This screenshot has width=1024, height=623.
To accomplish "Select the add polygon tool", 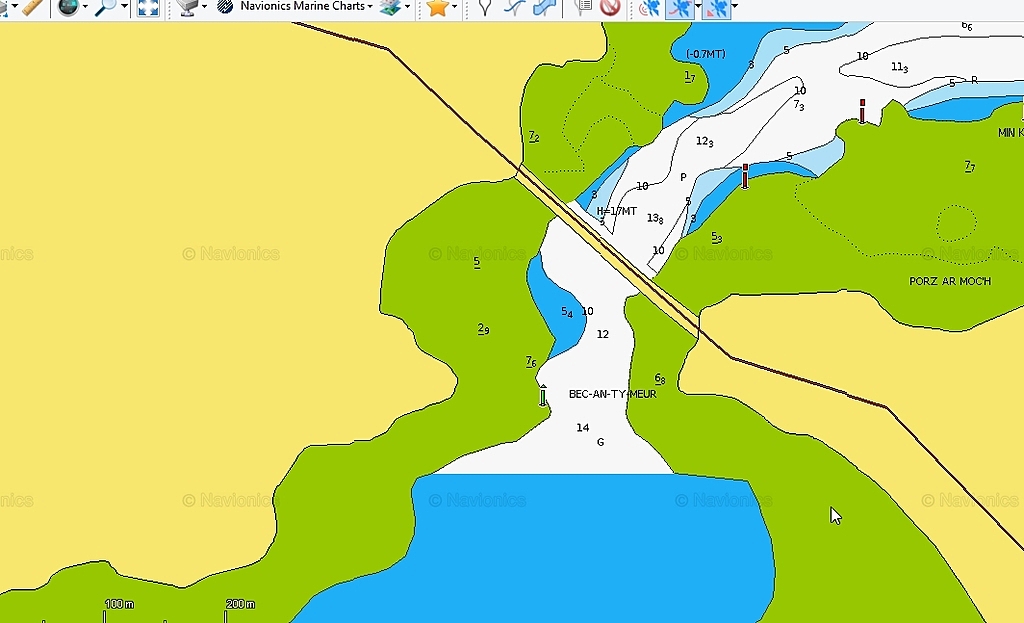I will (x=543, y=7).
